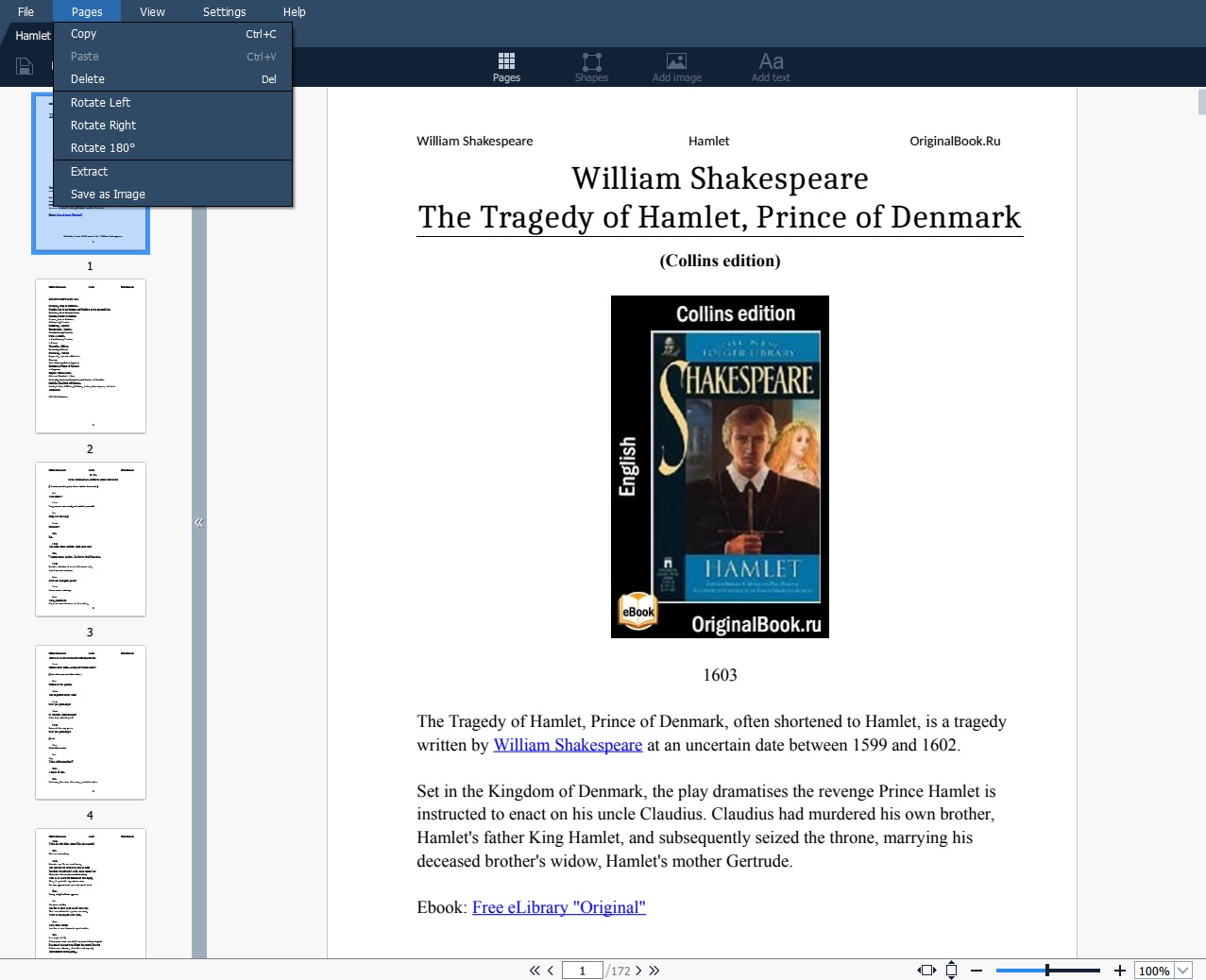Choose the Add image tool
The height and width of the screenshot is (980, 1206).
[x=676, y=67]
